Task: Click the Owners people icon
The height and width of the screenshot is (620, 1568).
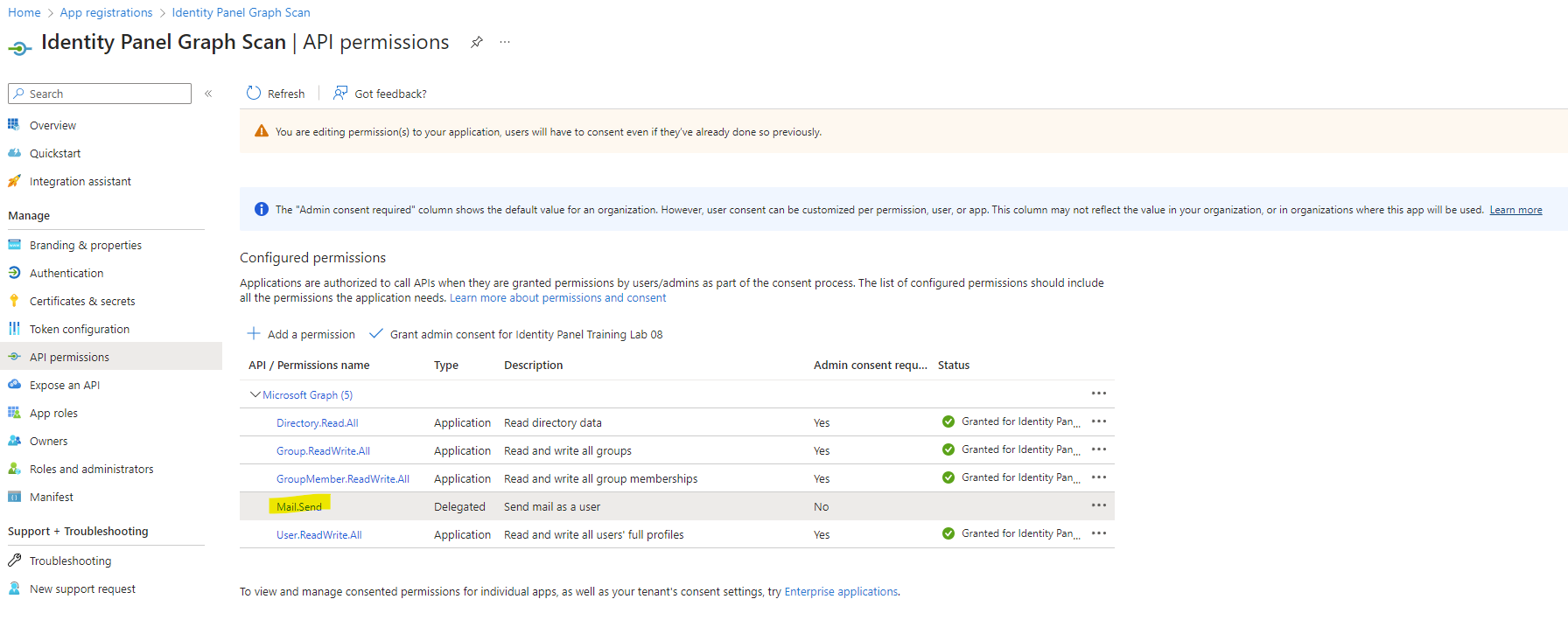Action: point(14,441)
